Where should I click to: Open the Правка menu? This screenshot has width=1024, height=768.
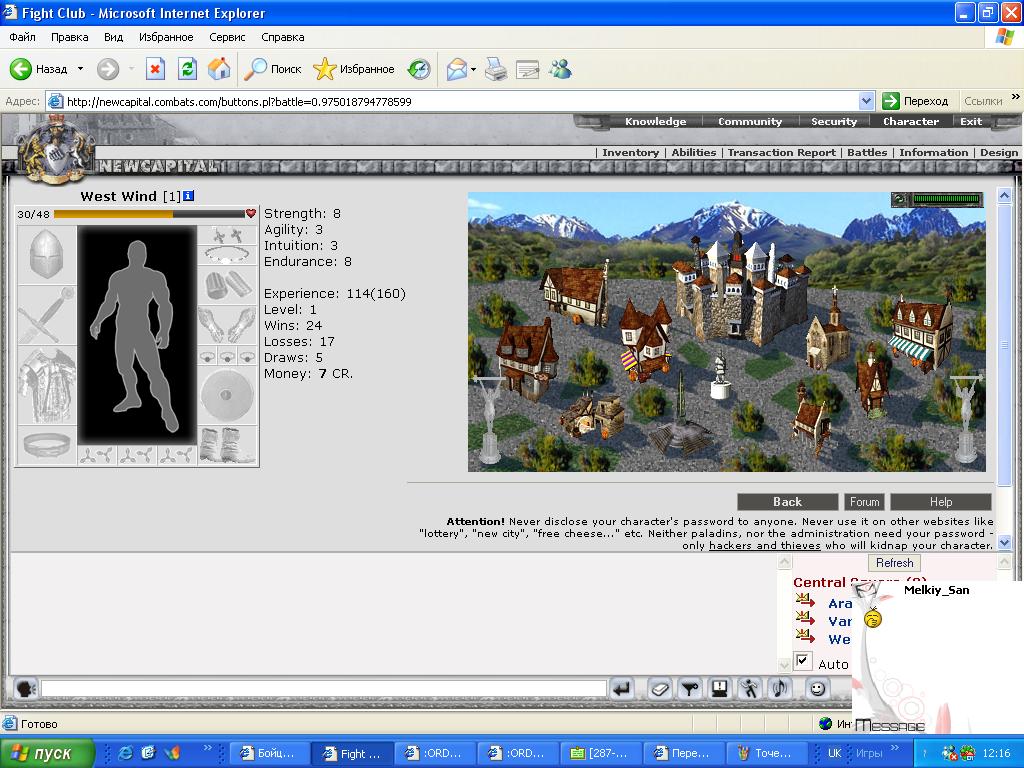point(69,37)
